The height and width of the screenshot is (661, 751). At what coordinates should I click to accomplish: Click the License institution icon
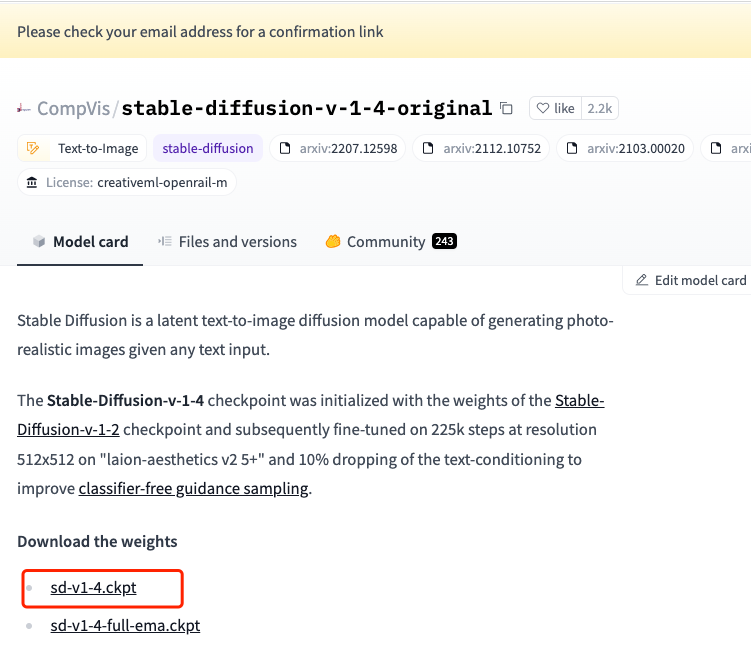coord(34,182)
